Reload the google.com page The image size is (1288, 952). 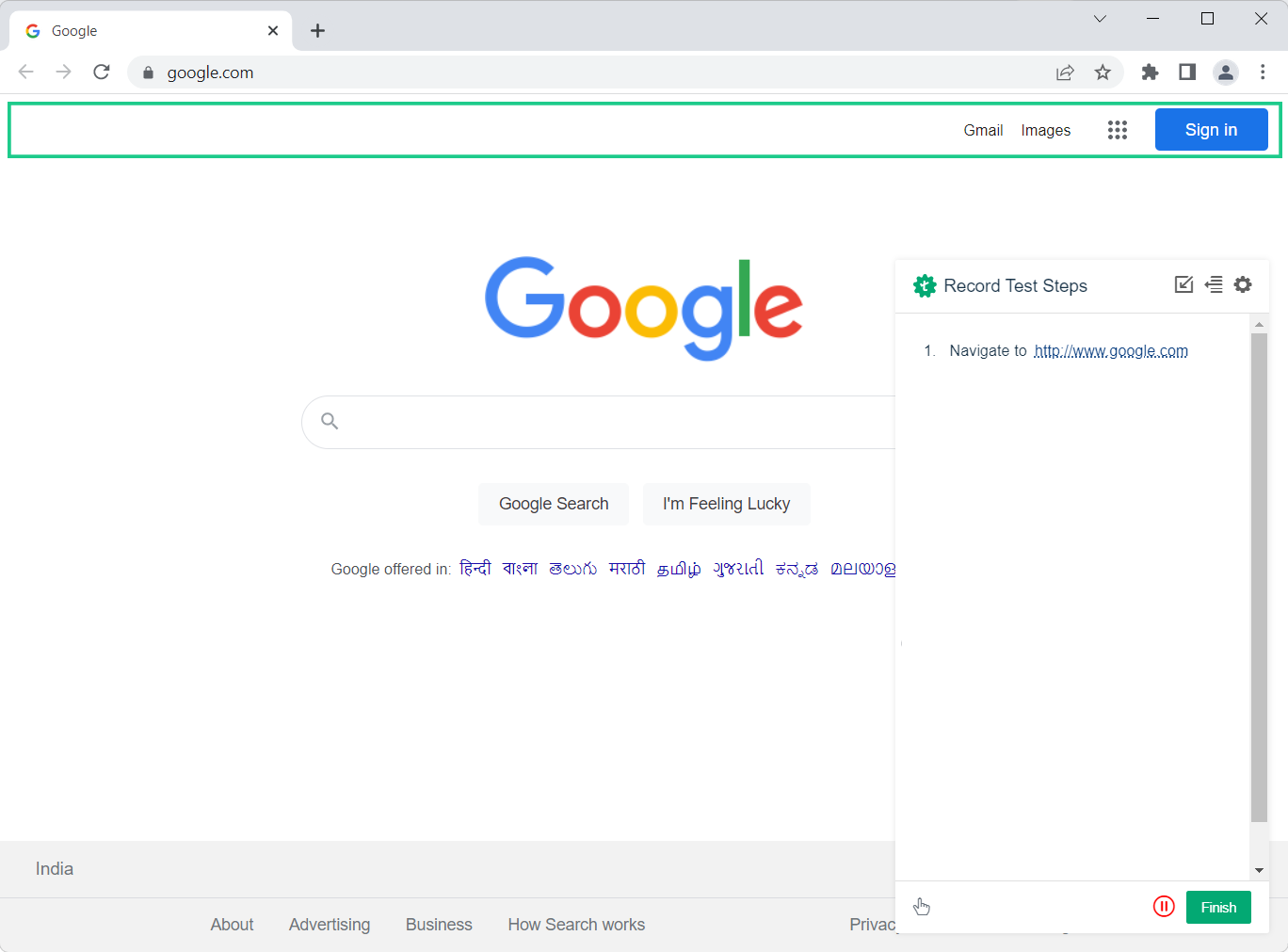pyautogui.click(x=102, y=73)
